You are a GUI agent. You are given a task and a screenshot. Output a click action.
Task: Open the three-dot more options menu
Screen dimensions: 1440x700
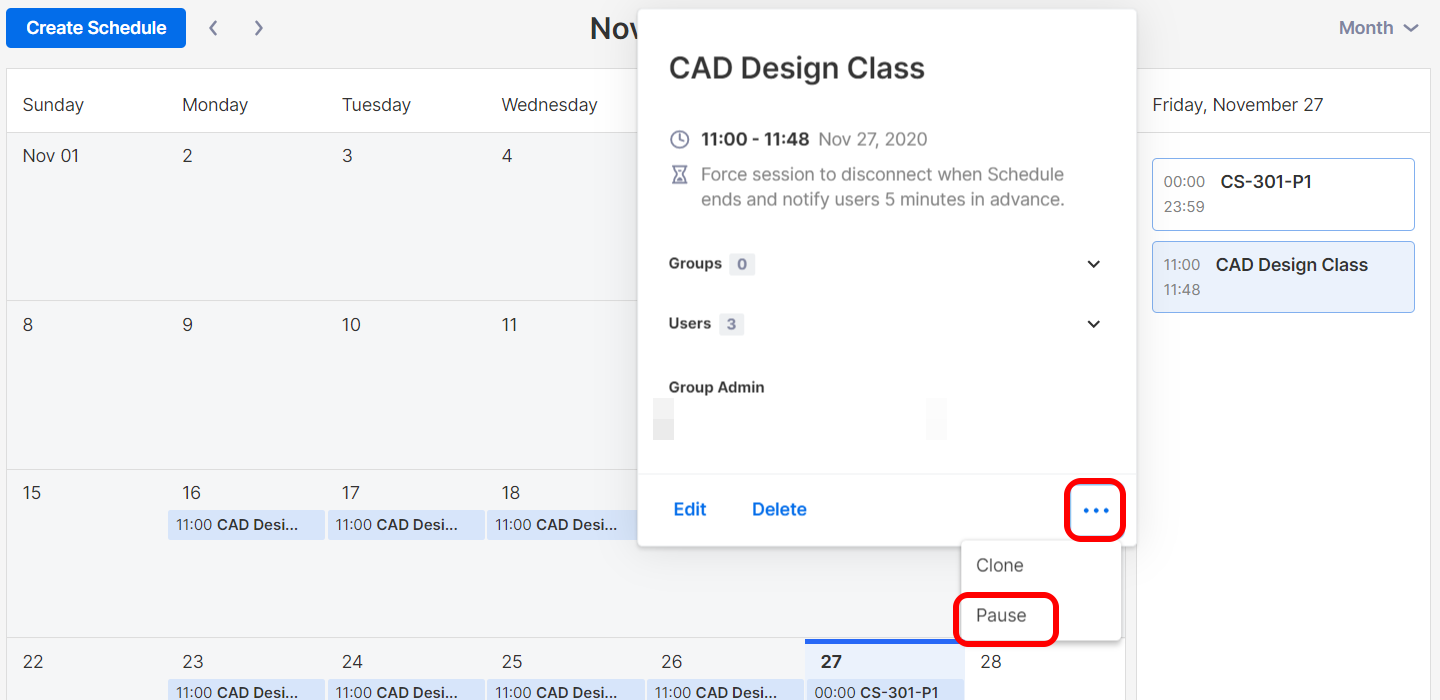tap(1096, 510)
